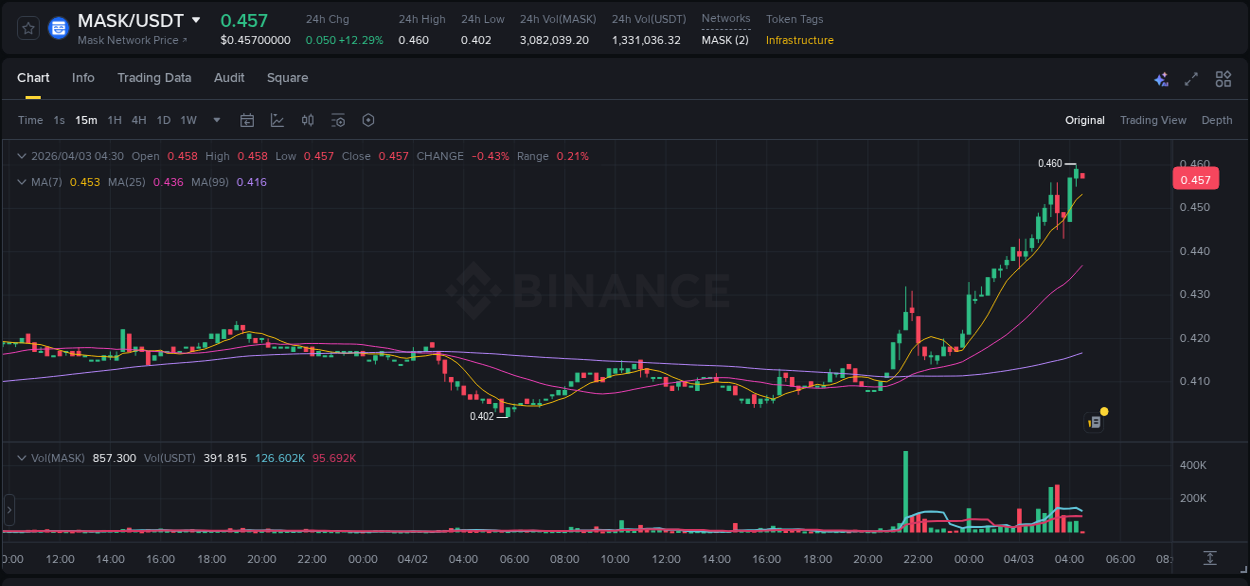Viewport: 1250px width, 586px height.
Task: Click the 24h Vol(USDT) value 1,331,036.32
Action: coord(646,40)
